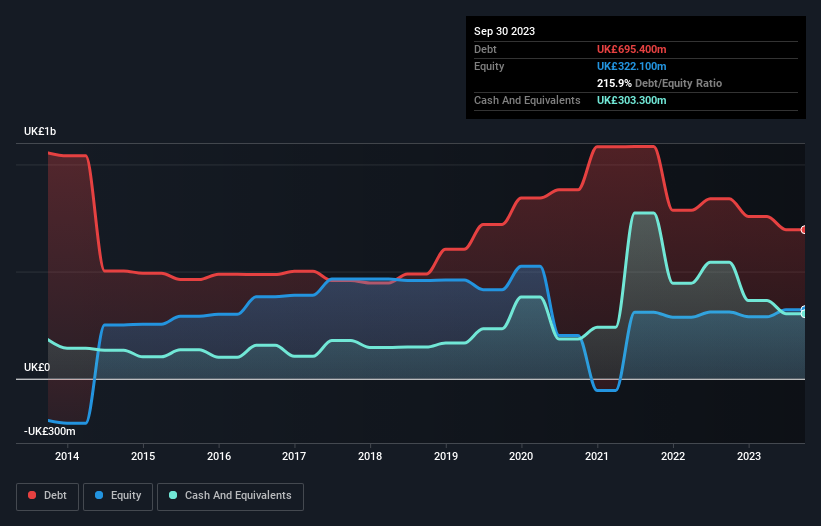Toggle the Cash And Equivalents legend button
Viewport: 821px width, 526px height.
[x=230, y=496]
